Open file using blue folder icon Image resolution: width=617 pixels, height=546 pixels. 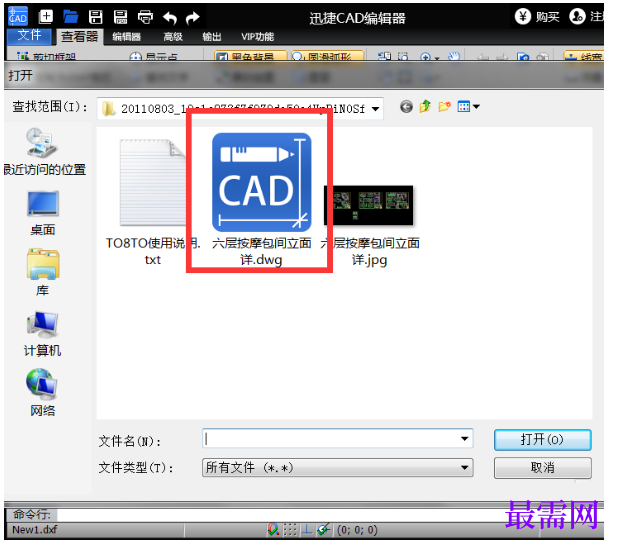(71, 17)
